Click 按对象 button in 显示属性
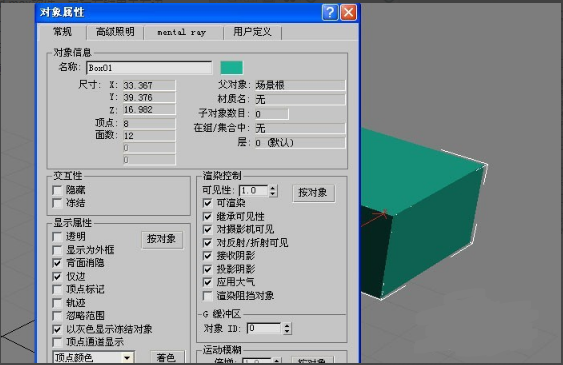The height and width of the screenshot is (365, 563). (x=162, y=239)
